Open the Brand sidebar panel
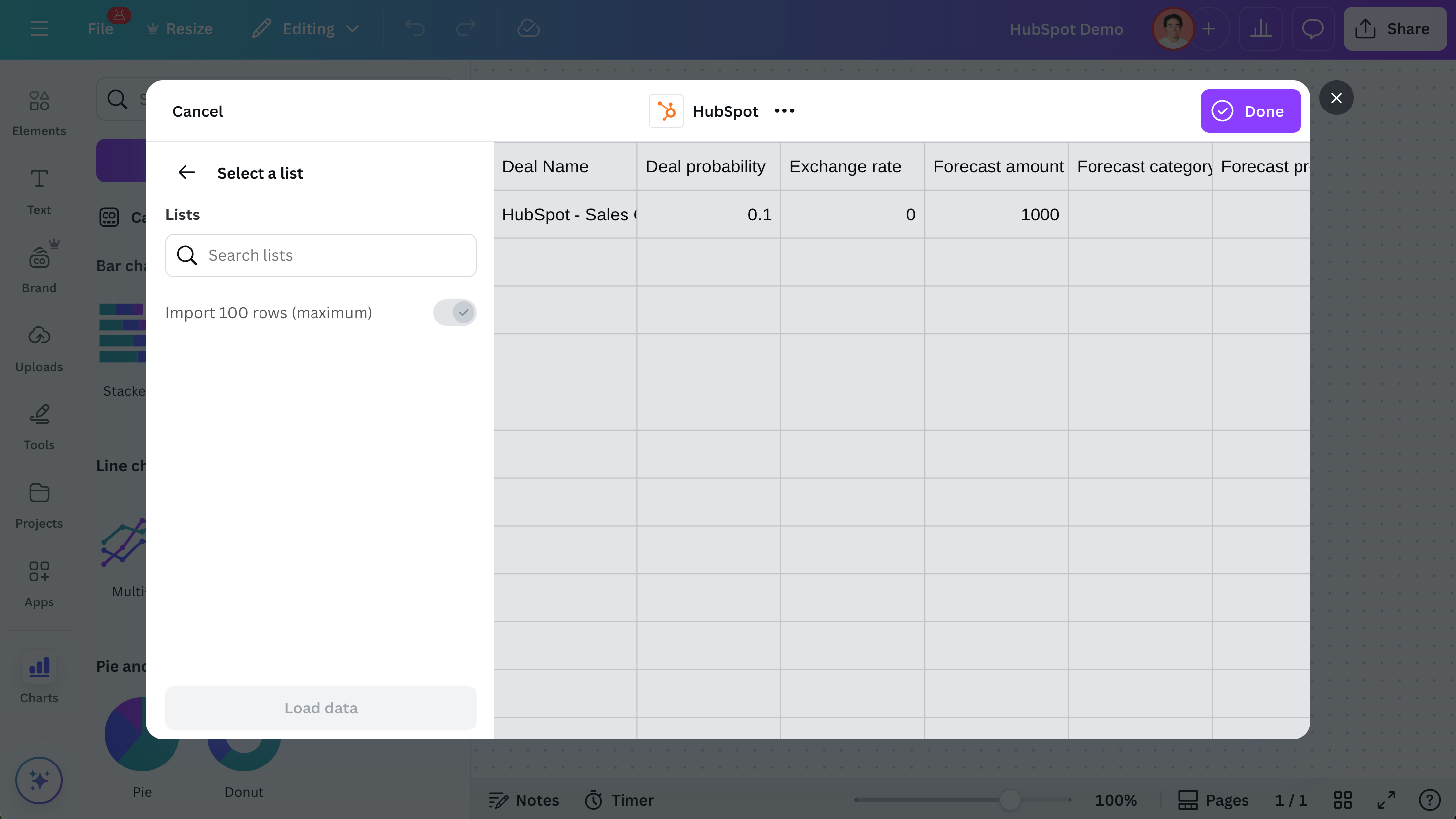Screen dimensions: 1456x819 tap(39, 270)
